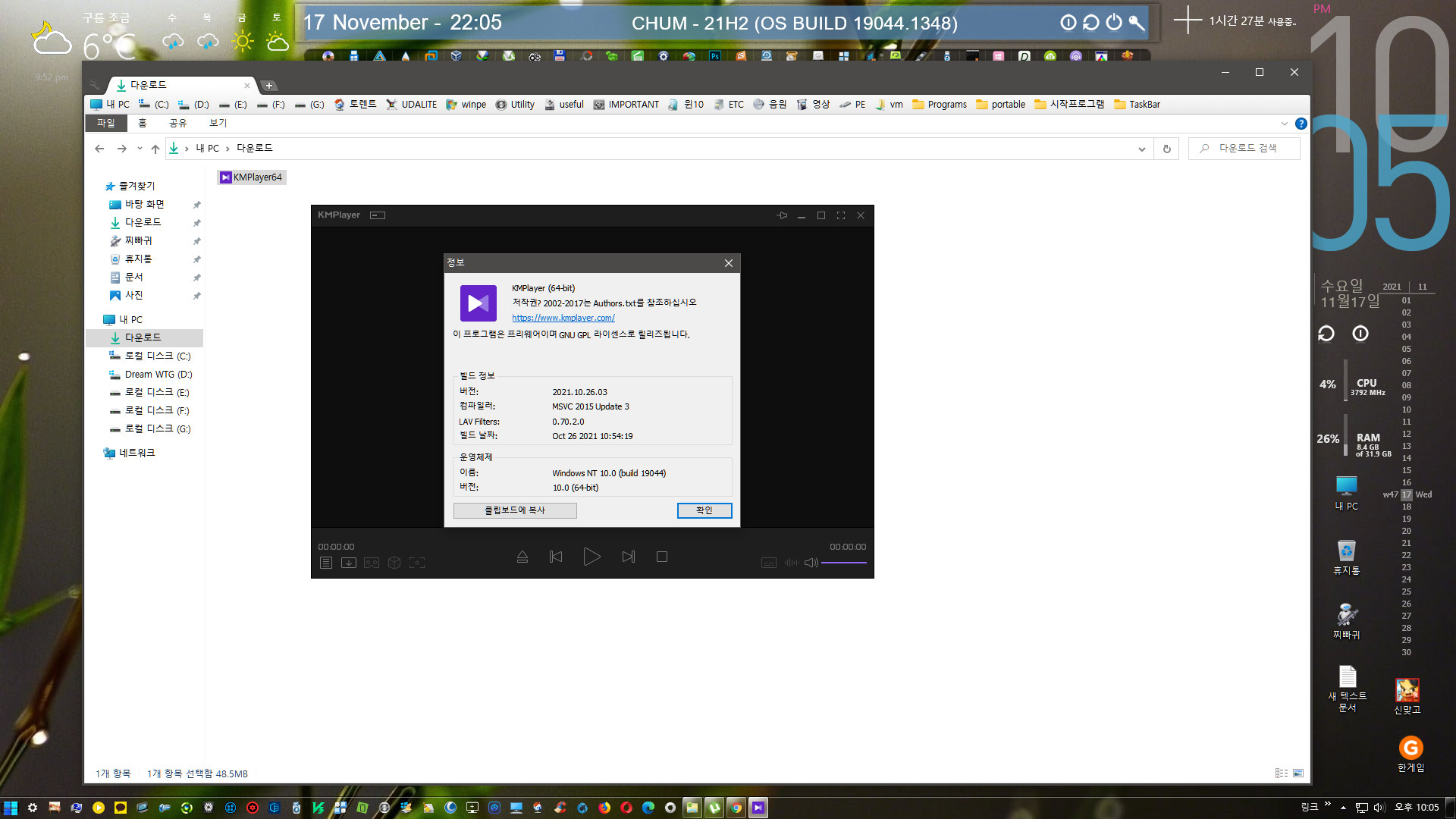This screenshot has width=1456, height=819.
Task: Open the 홈 ribbon tab
Action: point(142,123)
